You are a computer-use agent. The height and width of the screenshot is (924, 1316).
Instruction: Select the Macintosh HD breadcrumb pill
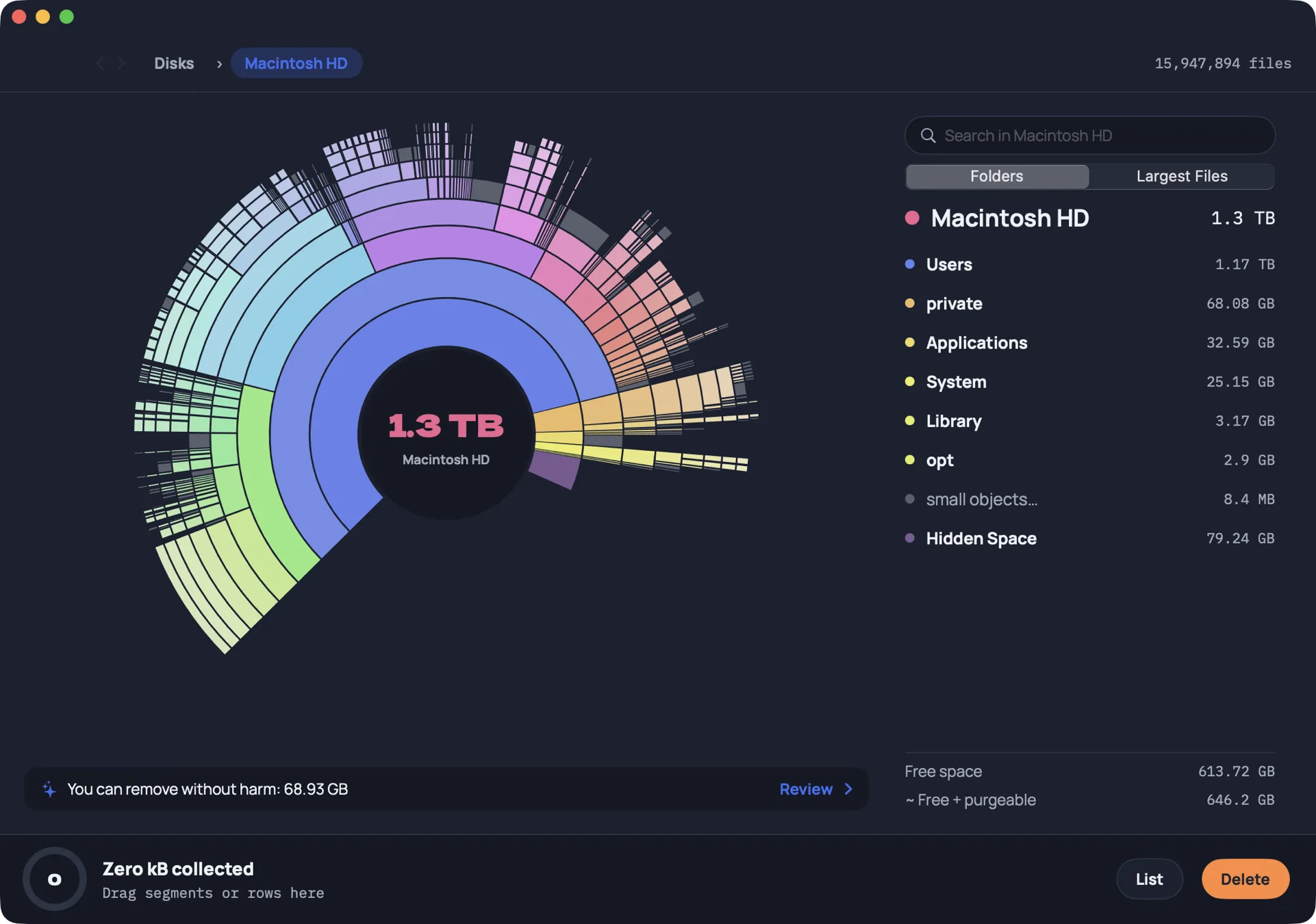[296, 64]
